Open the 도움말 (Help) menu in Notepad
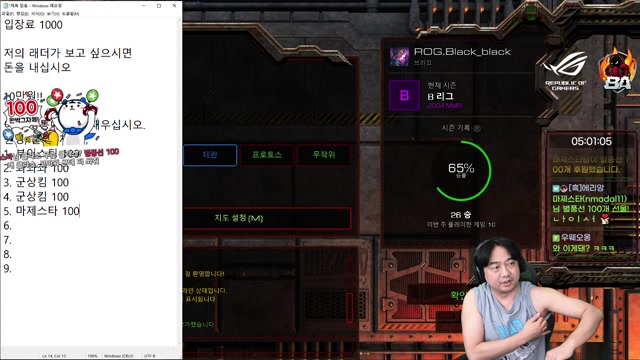This screenshot has width=640, height=360. pos(71,13)
